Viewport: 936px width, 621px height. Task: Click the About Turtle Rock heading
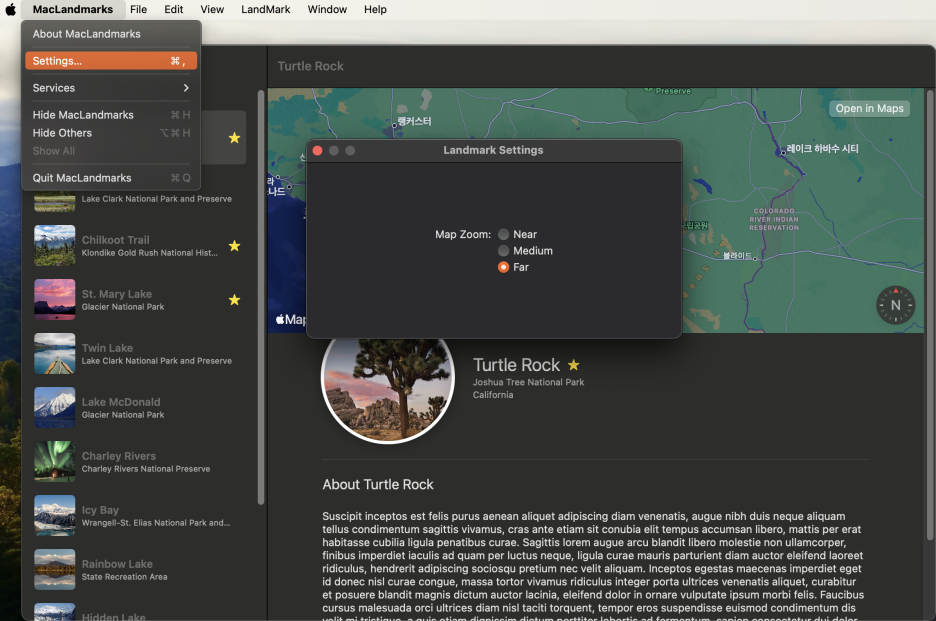coord(378,484)
